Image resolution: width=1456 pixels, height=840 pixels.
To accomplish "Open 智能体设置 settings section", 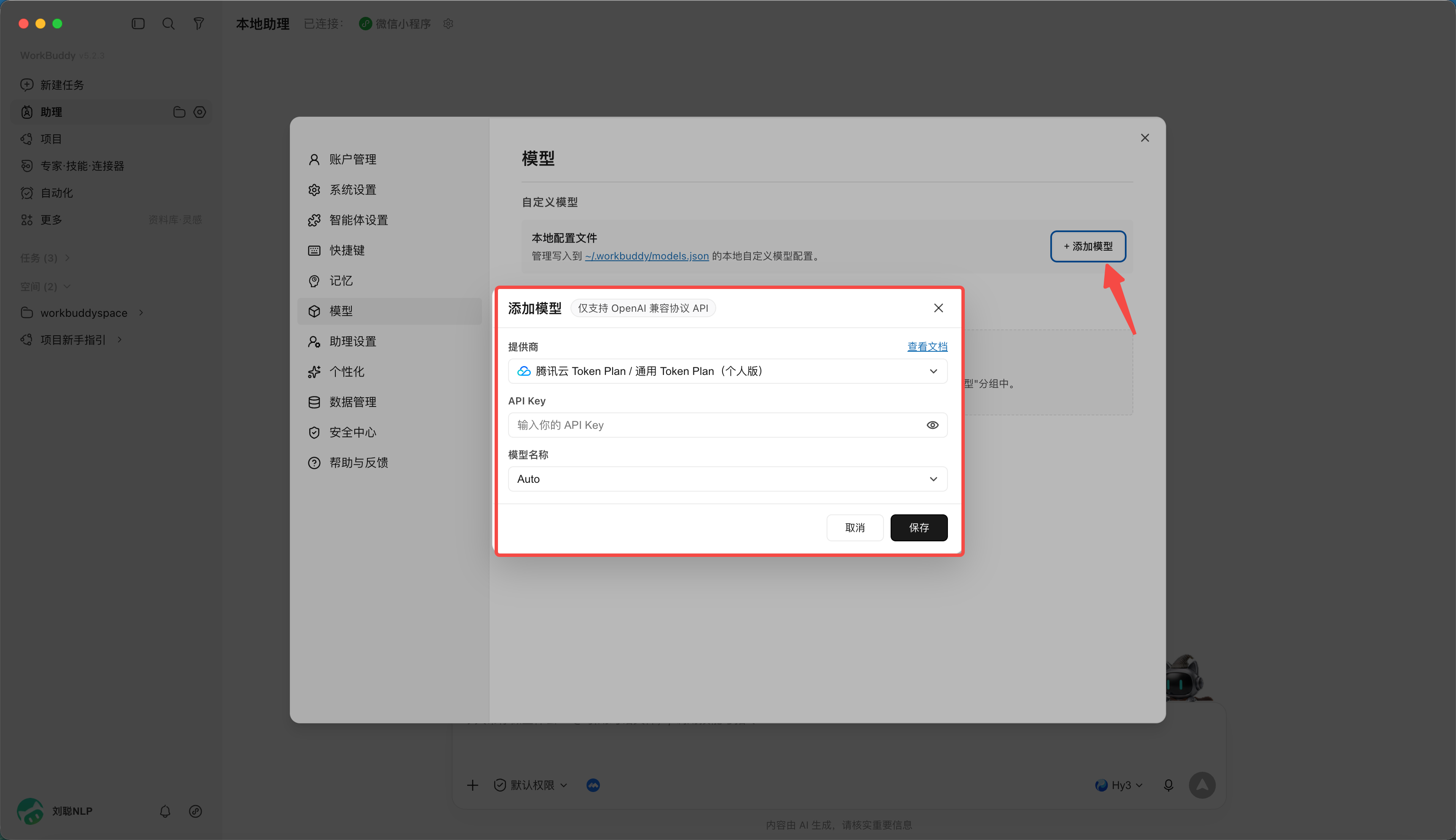I will (390, 220).
